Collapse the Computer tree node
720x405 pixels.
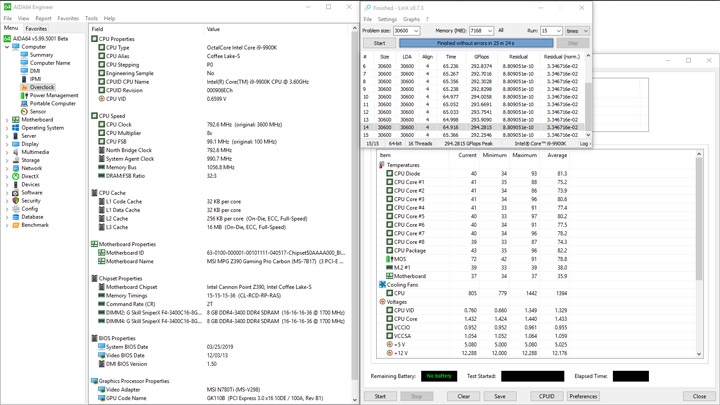click(x=7, y=47)
